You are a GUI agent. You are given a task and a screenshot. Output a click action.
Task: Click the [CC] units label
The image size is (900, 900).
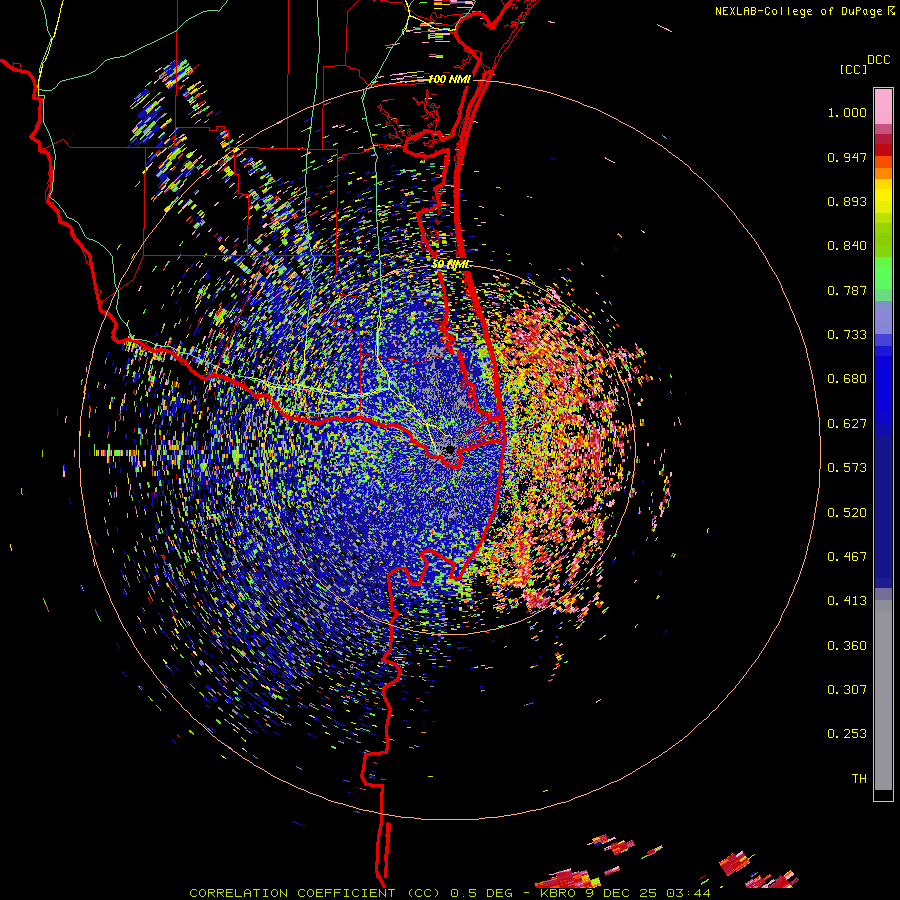click(x=854, y=69)
